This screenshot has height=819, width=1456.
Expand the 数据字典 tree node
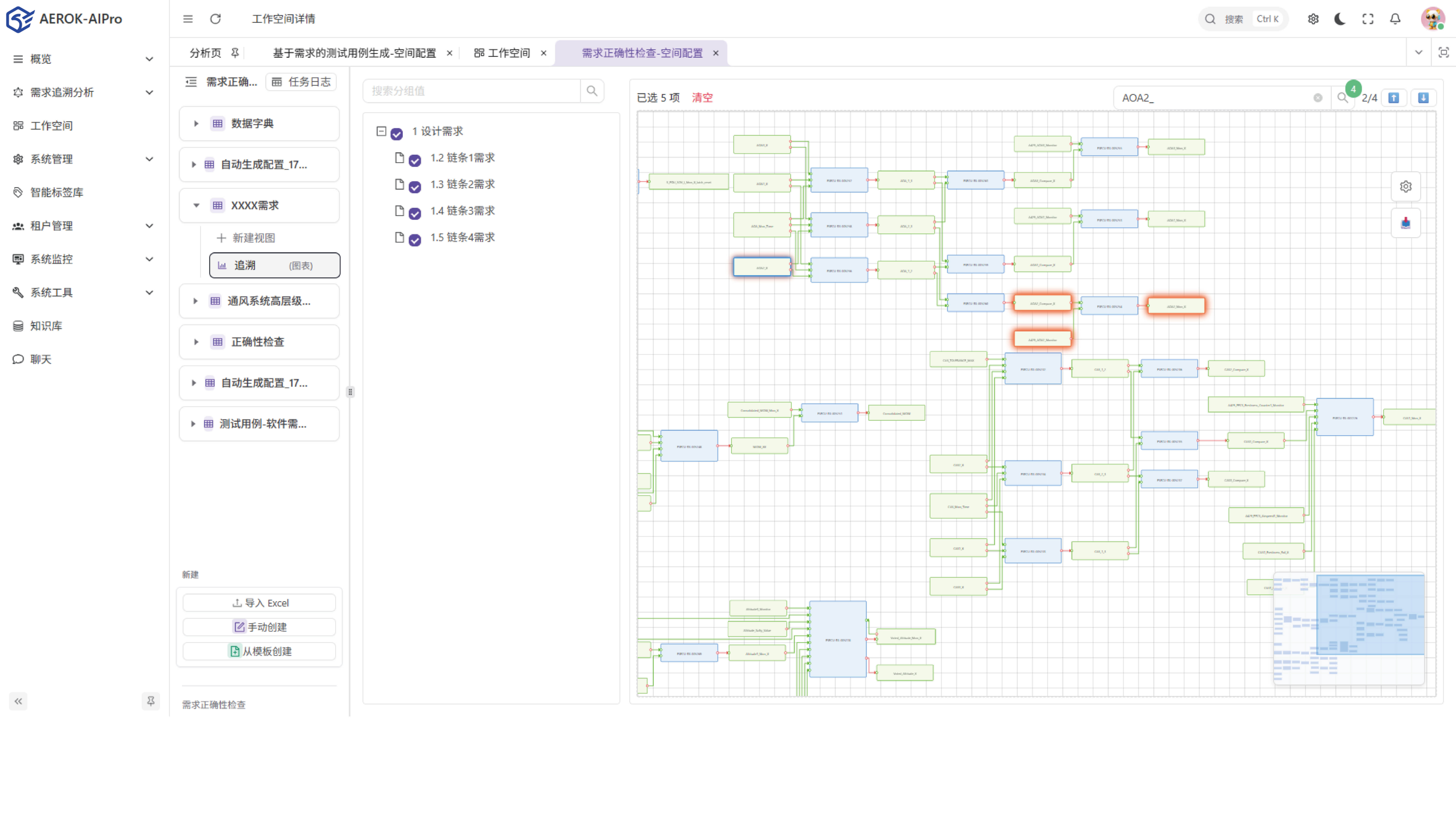[196, 123]
